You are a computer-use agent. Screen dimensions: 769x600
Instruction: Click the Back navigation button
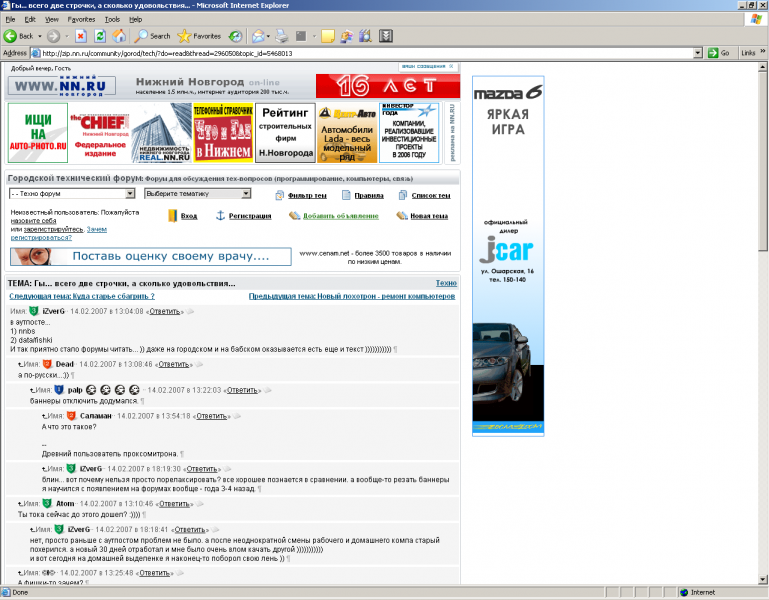point(19,36)
